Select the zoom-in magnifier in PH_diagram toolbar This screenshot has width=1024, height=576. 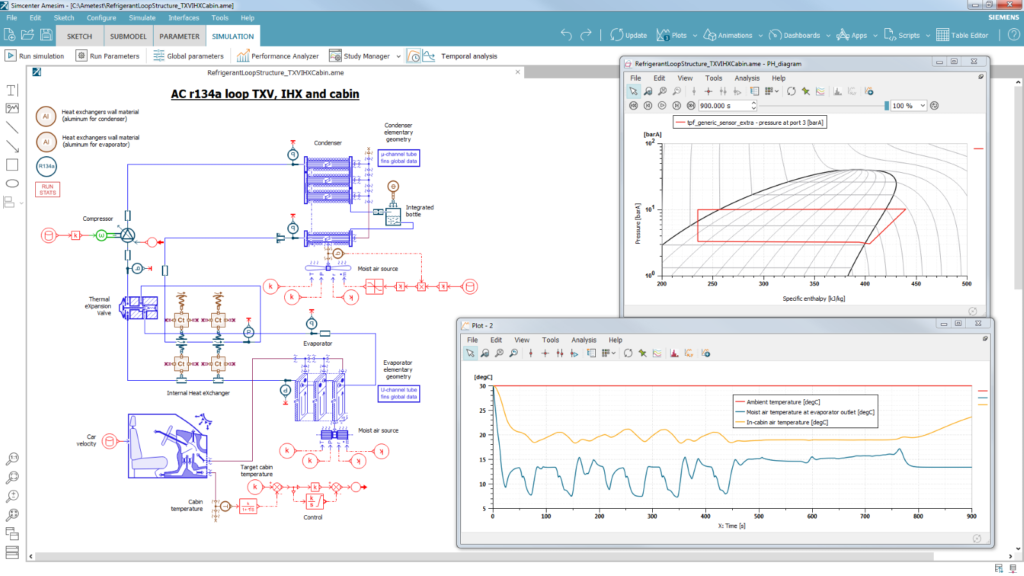coord(662,90)
